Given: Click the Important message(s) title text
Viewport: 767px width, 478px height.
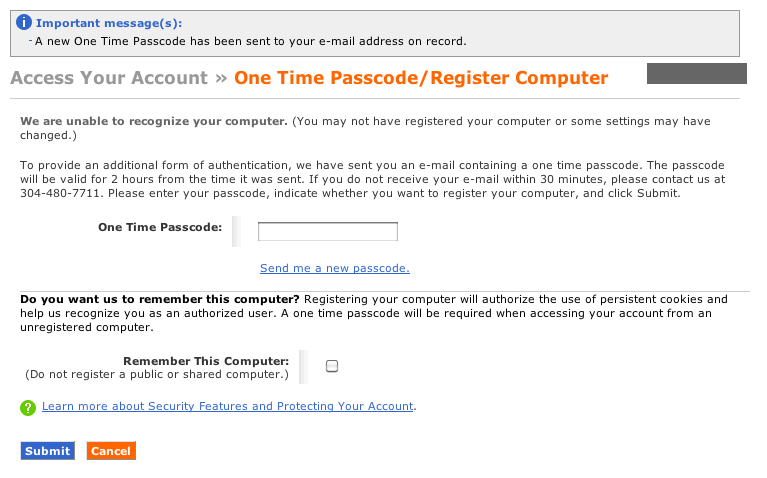Looking at the screenshot, I should click(109, 23).
